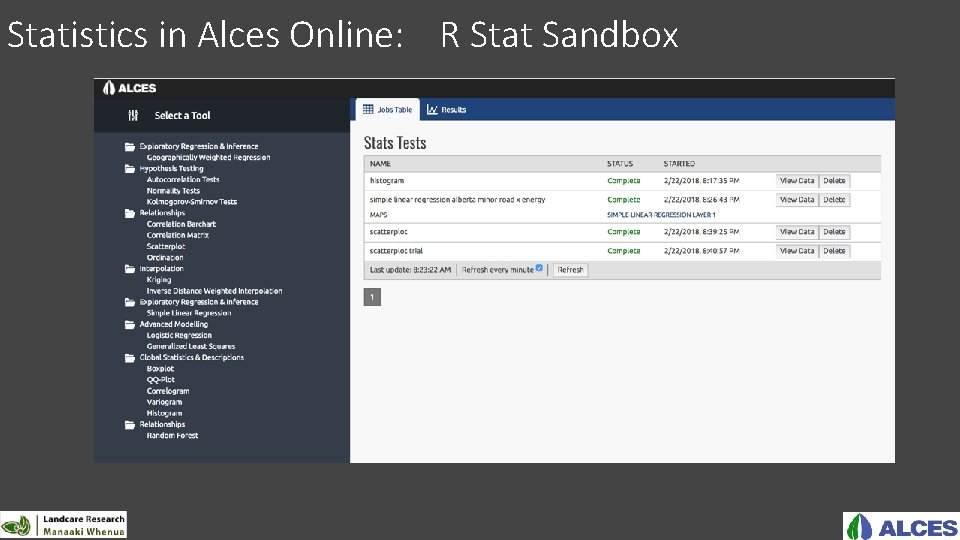The width and height of the screenshot is (960, 540).
Task: Select Kriging tool
Action: tap(159, 280)
